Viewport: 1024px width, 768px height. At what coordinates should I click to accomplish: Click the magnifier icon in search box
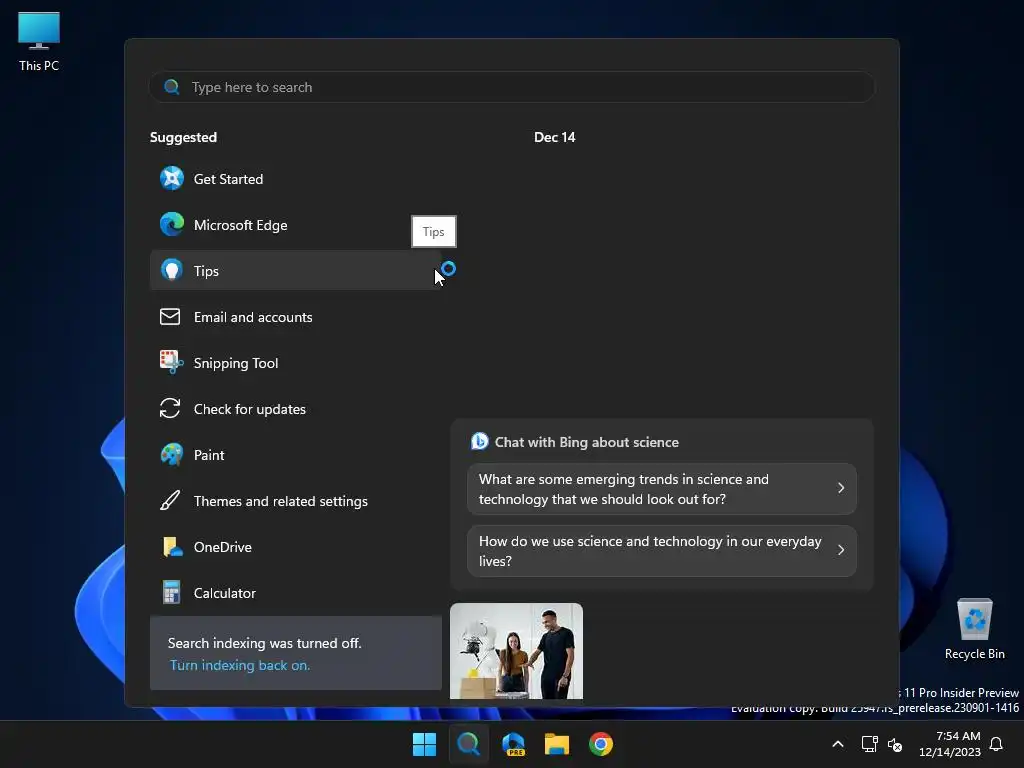[x=172, y=87]
